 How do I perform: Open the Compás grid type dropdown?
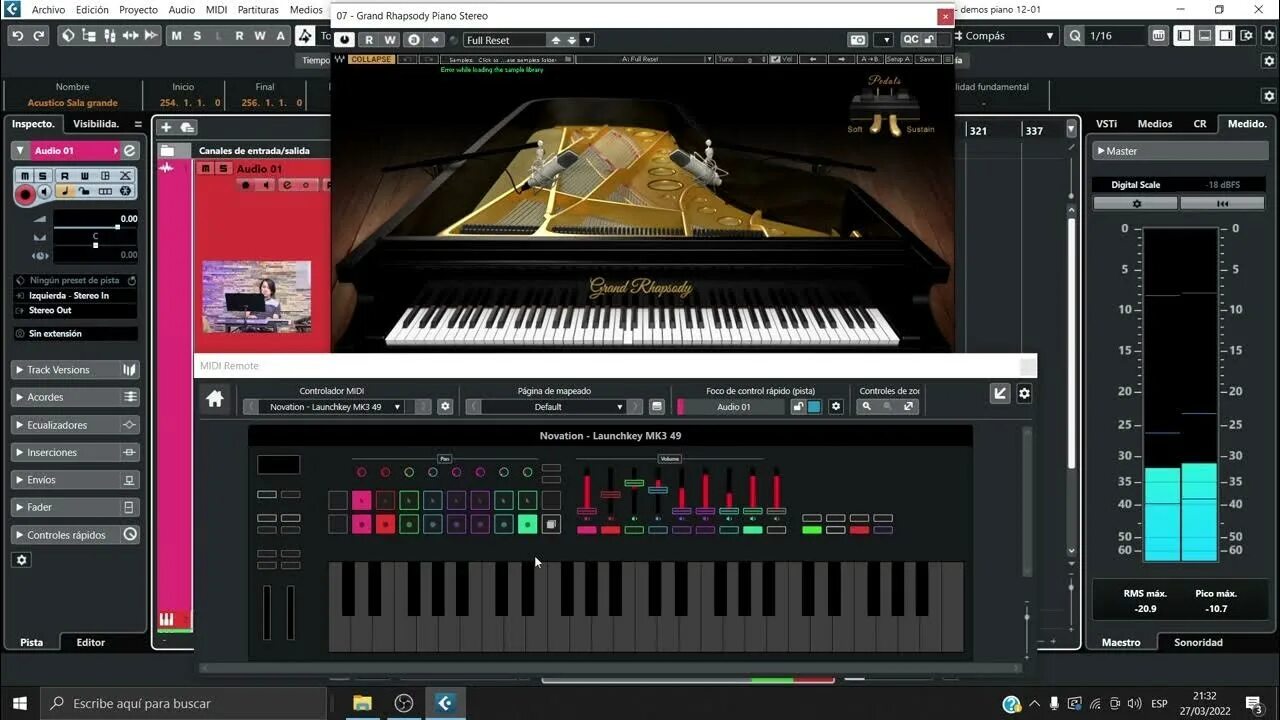coord(1003,35)
